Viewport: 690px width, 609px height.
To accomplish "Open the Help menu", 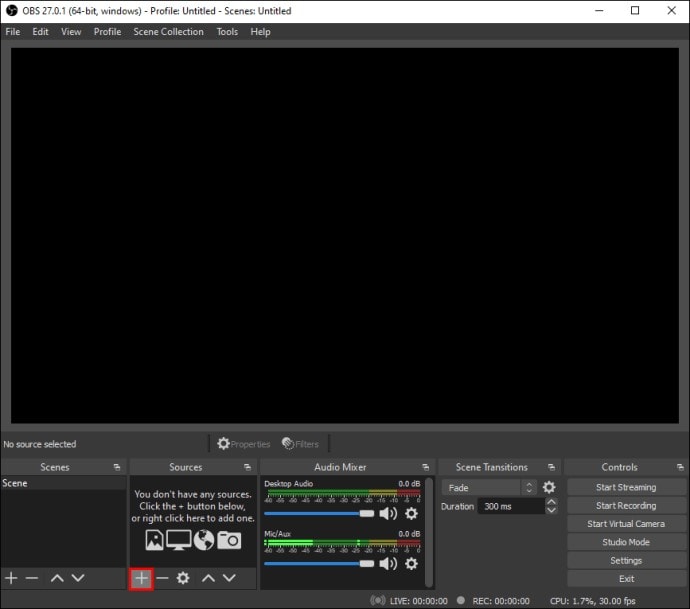I will [261, 32].
